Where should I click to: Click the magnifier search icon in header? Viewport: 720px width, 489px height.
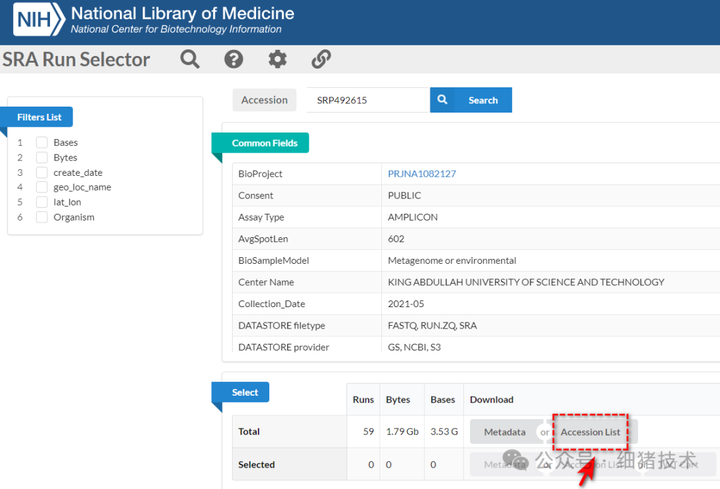click(x=190, y=59)
